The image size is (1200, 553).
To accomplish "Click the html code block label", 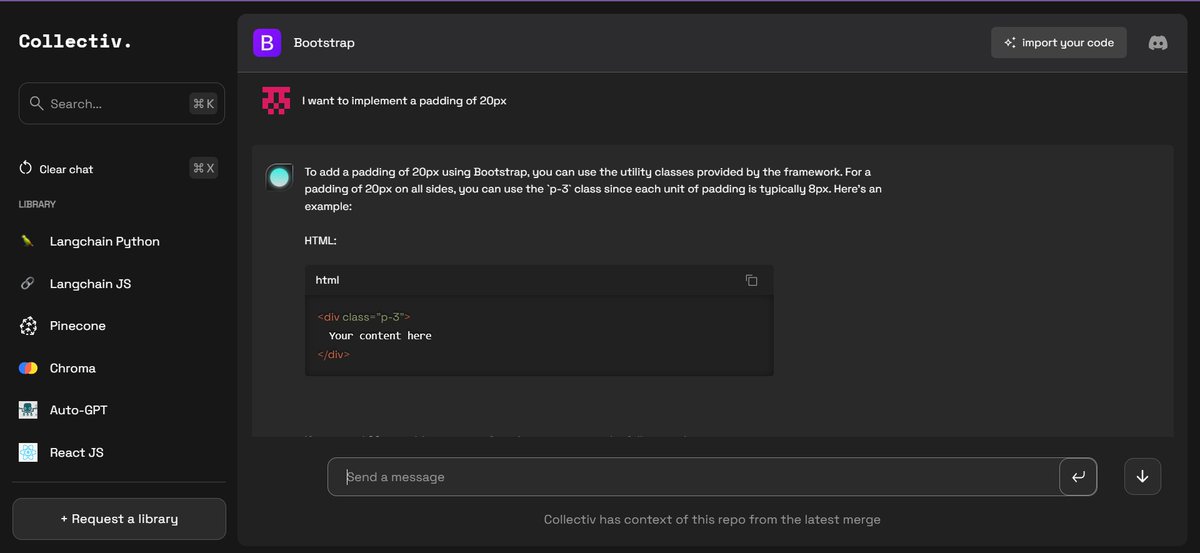I will tap(327, 280).
